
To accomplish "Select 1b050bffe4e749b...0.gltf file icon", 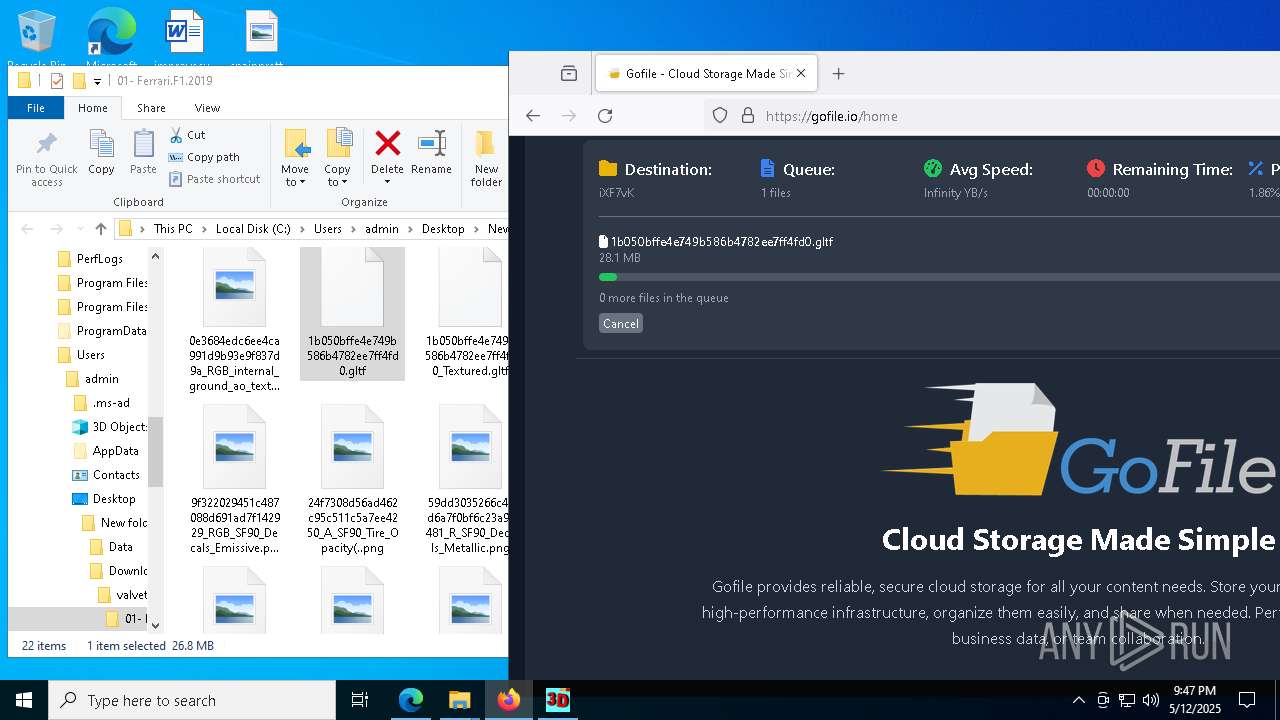I will click(x=352, y=290).
